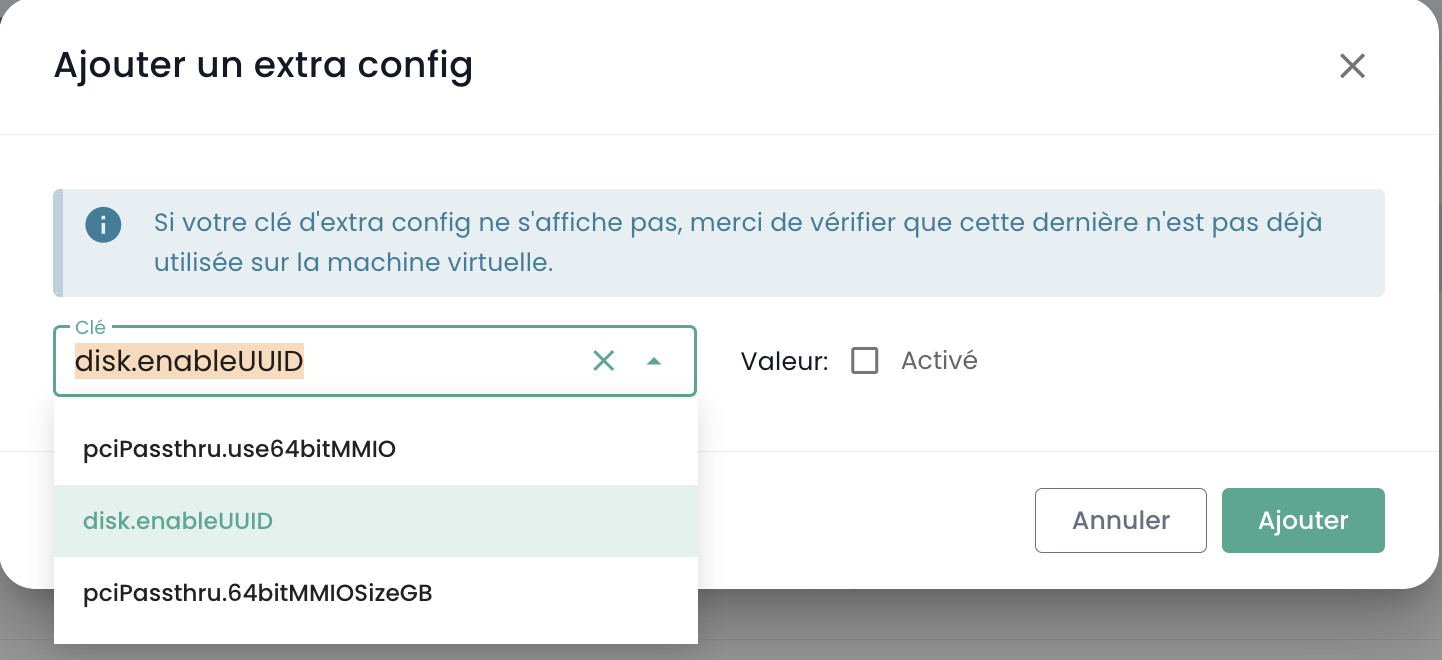
Task: Click the highlighted disk.enableUUID text in the Clé field
Action: (x=189, y=362)
